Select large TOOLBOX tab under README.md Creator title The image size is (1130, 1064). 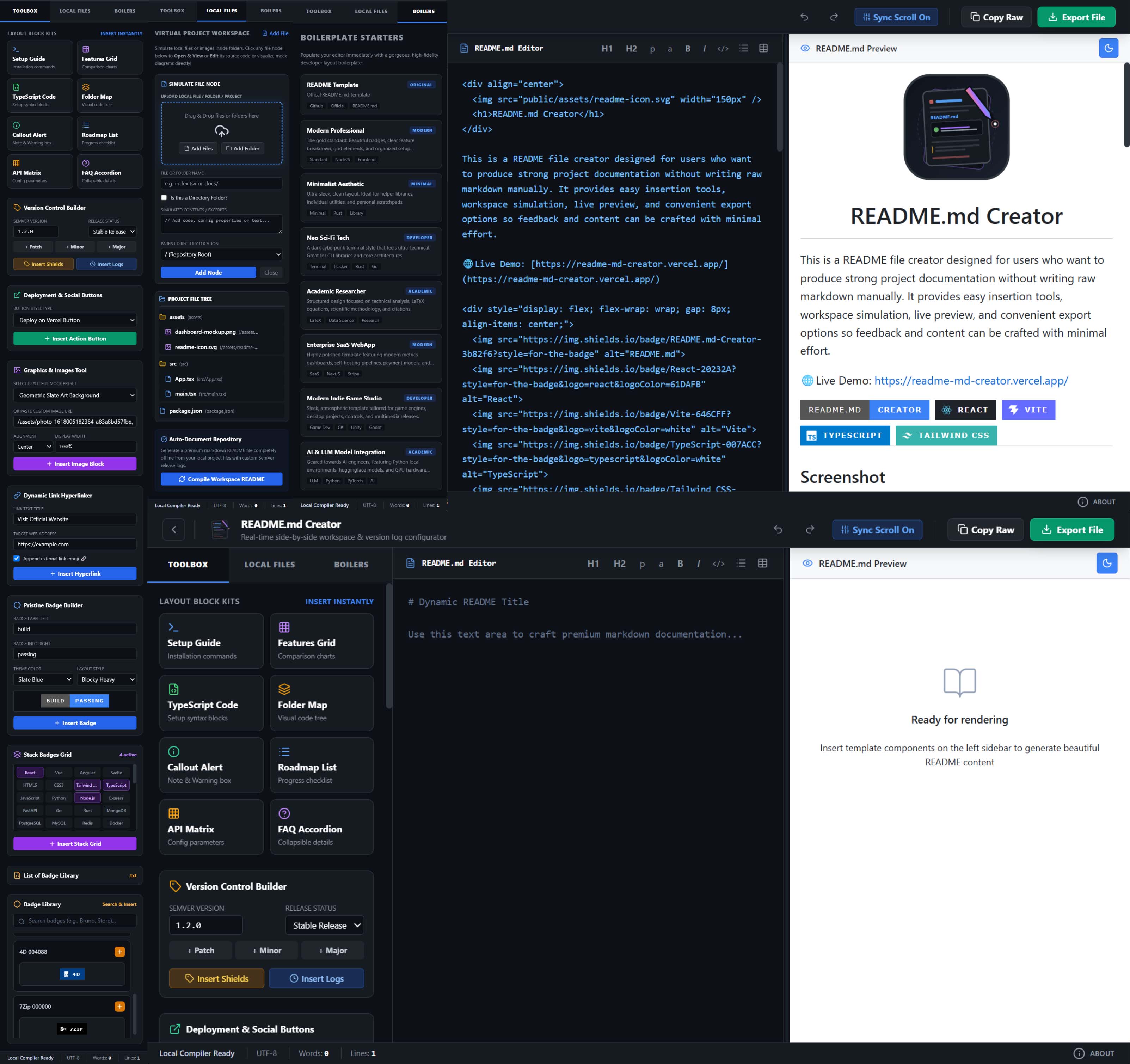click(x=188, y=564)
